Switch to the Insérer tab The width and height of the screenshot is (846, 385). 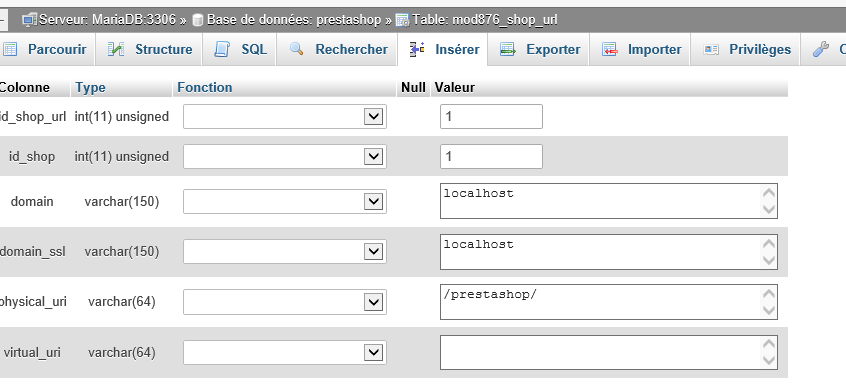[443, 49]
